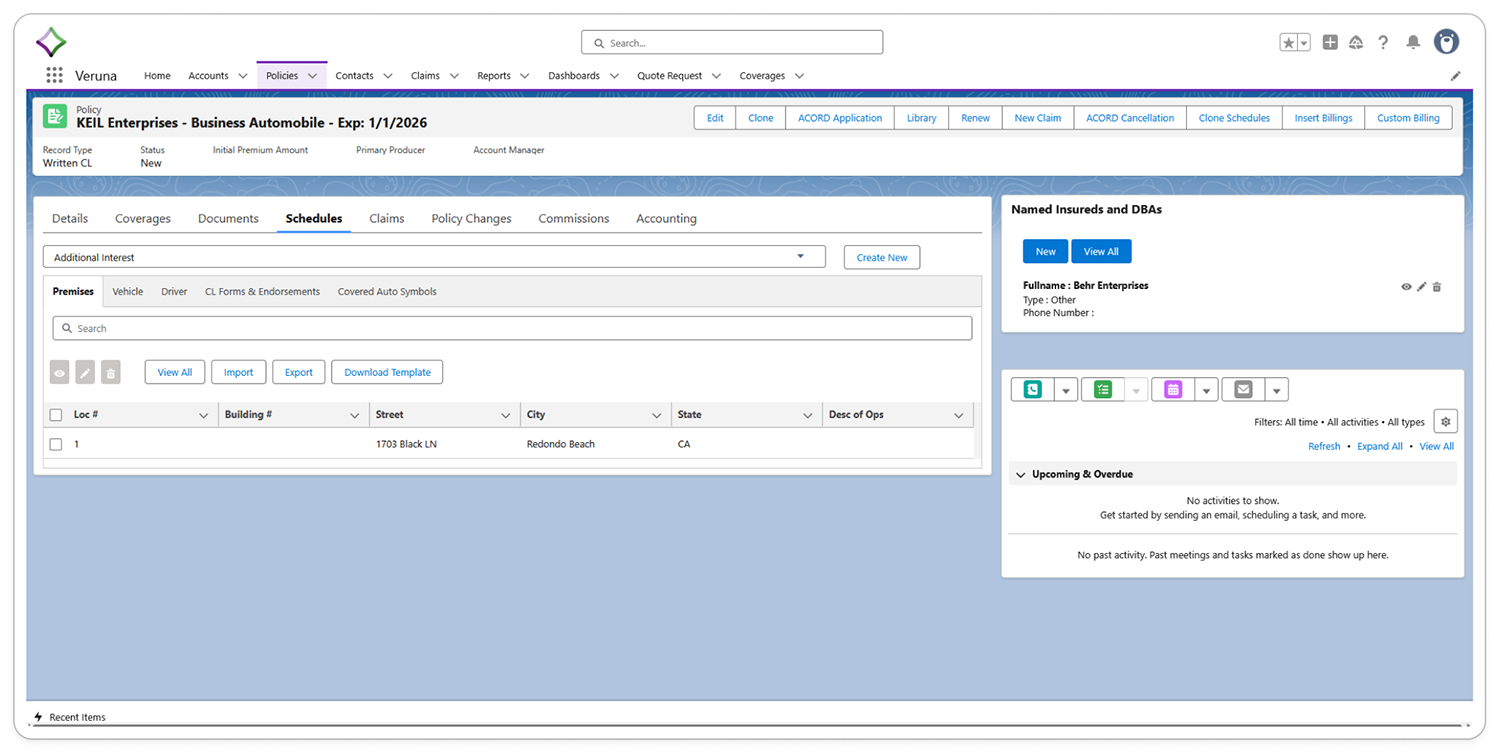Open favorites list dropdown arrow
1500x753 pixels.
[x=1304, y=42]
